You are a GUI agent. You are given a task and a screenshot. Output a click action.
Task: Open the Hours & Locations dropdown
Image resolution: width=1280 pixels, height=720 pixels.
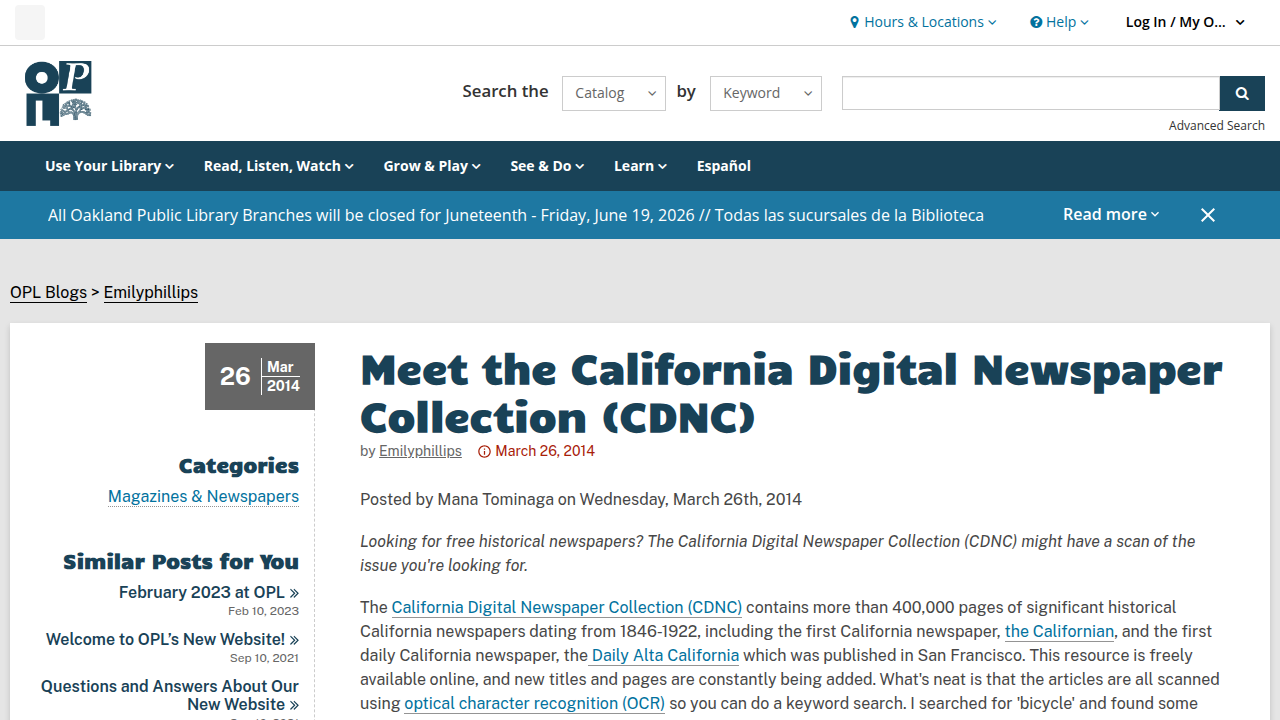pyautogui.click(x=923, y=22)
